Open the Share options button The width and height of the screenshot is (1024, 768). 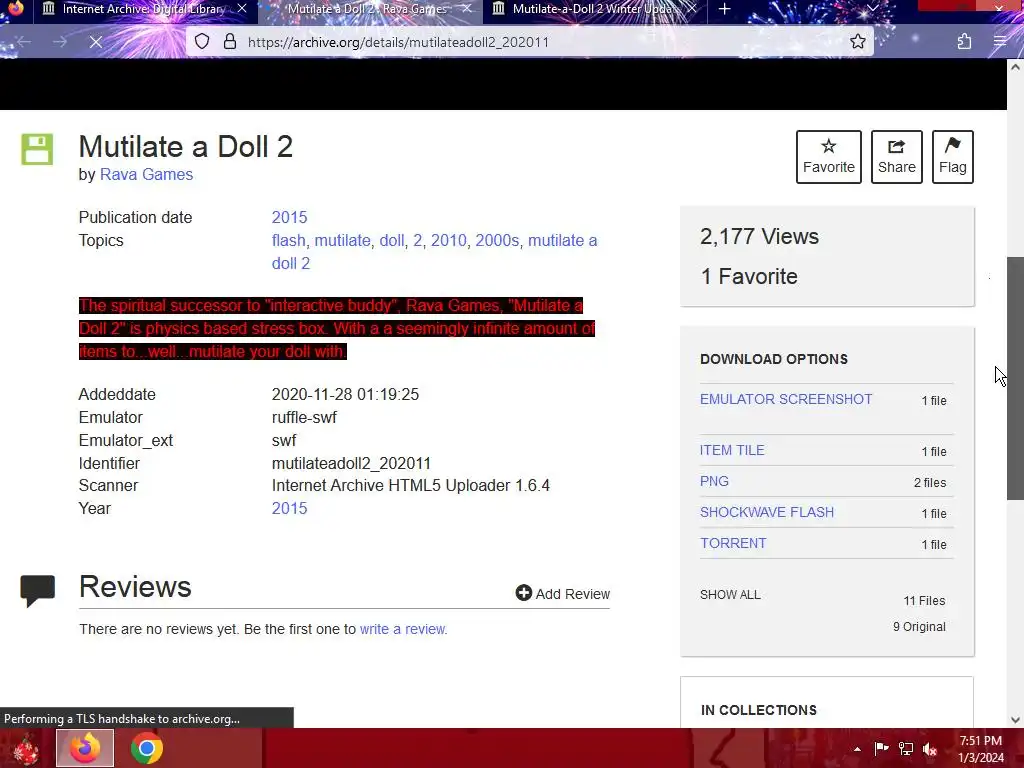896,157
